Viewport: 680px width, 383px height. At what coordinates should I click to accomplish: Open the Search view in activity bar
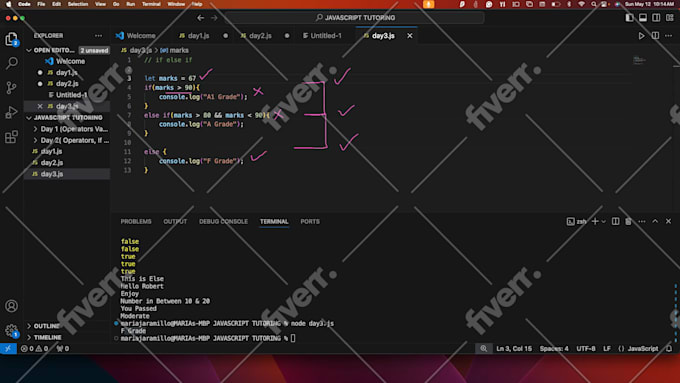click(11, 63)
